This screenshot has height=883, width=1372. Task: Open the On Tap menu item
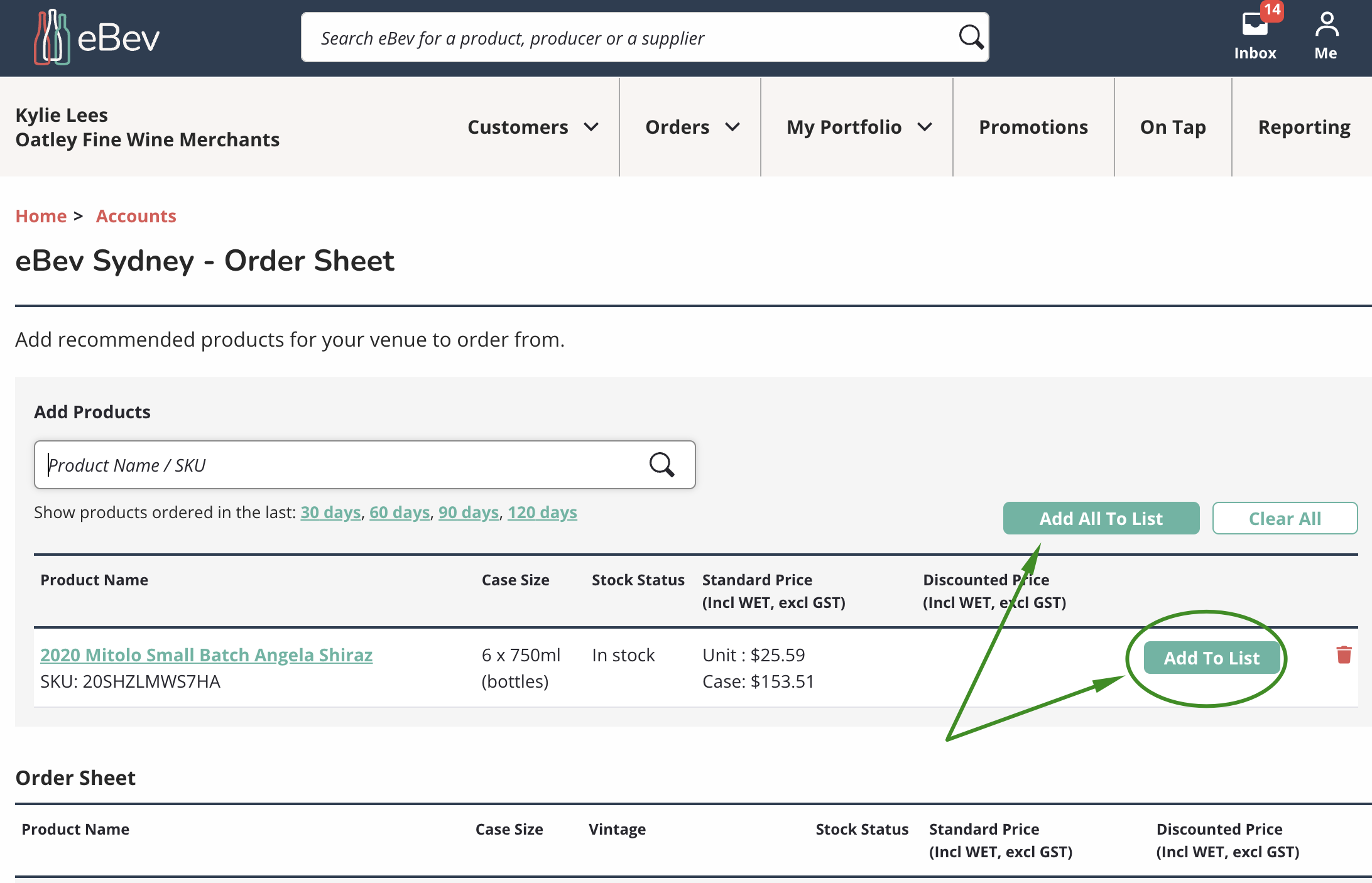pos(1173,127)
